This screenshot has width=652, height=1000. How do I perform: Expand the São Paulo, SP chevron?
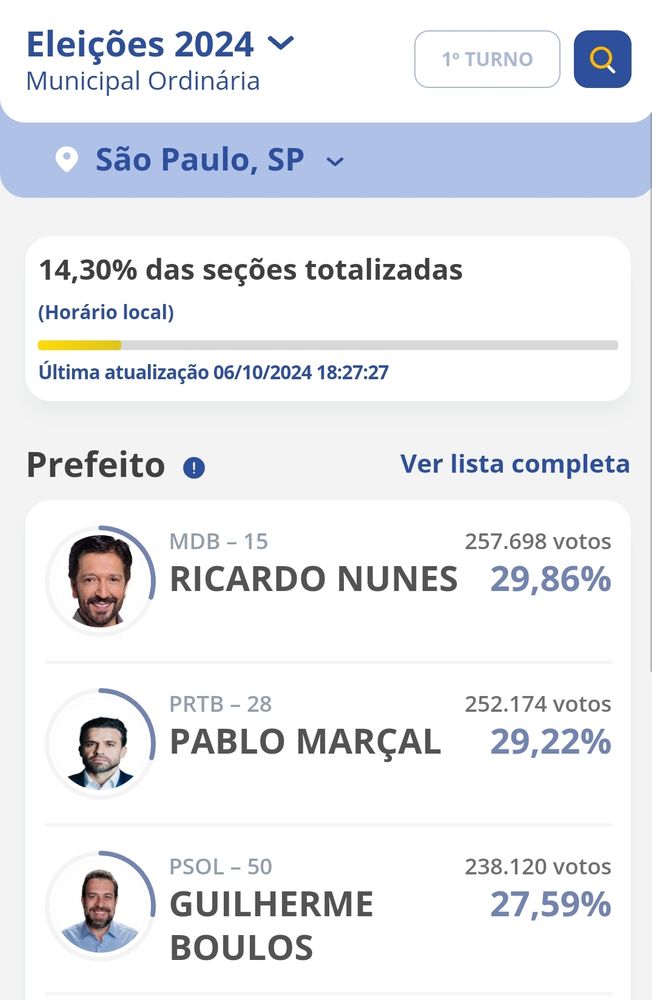[x=335, y=161]
